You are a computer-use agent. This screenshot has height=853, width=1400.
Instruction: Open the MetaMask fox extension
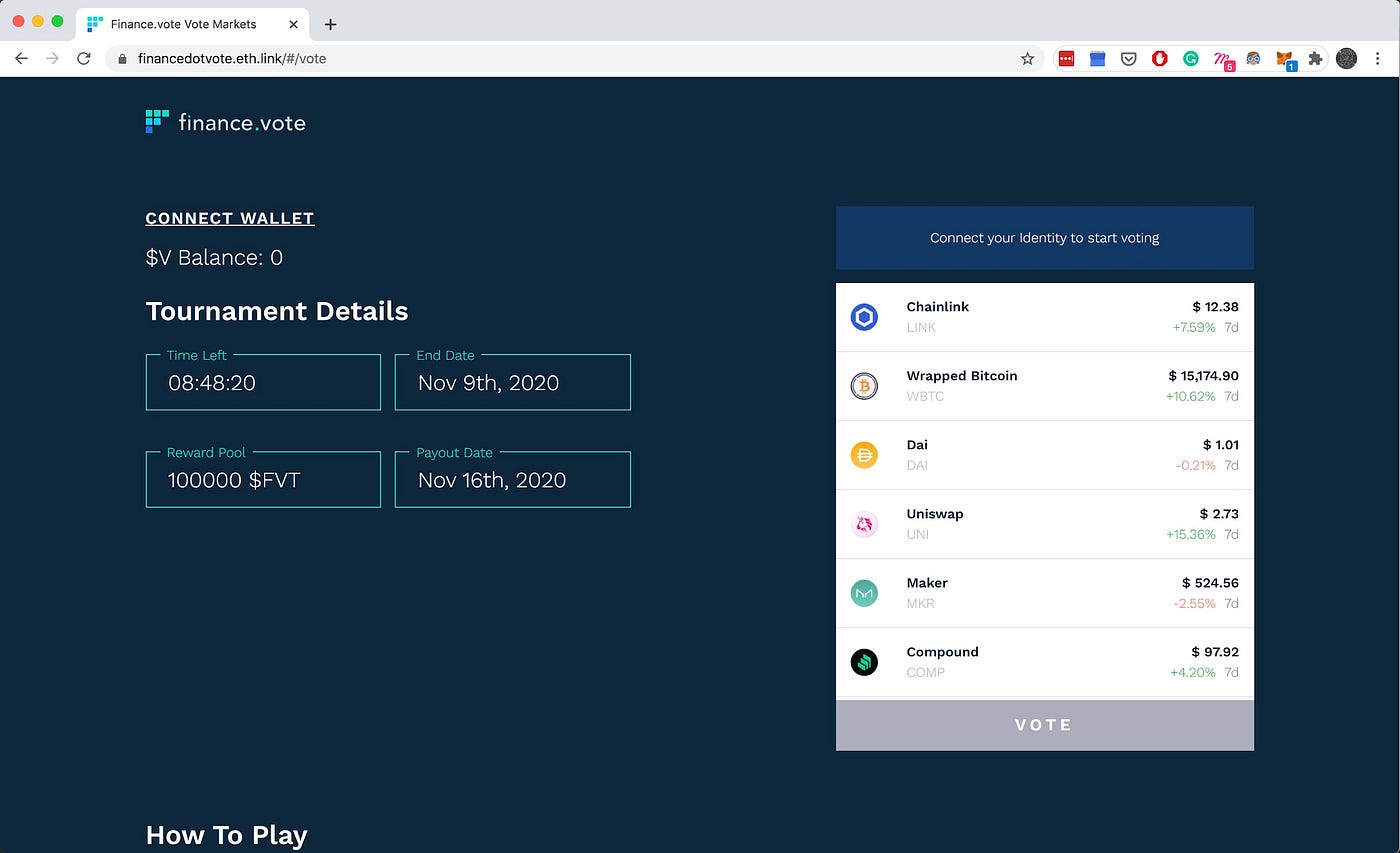pos(1285,60)
